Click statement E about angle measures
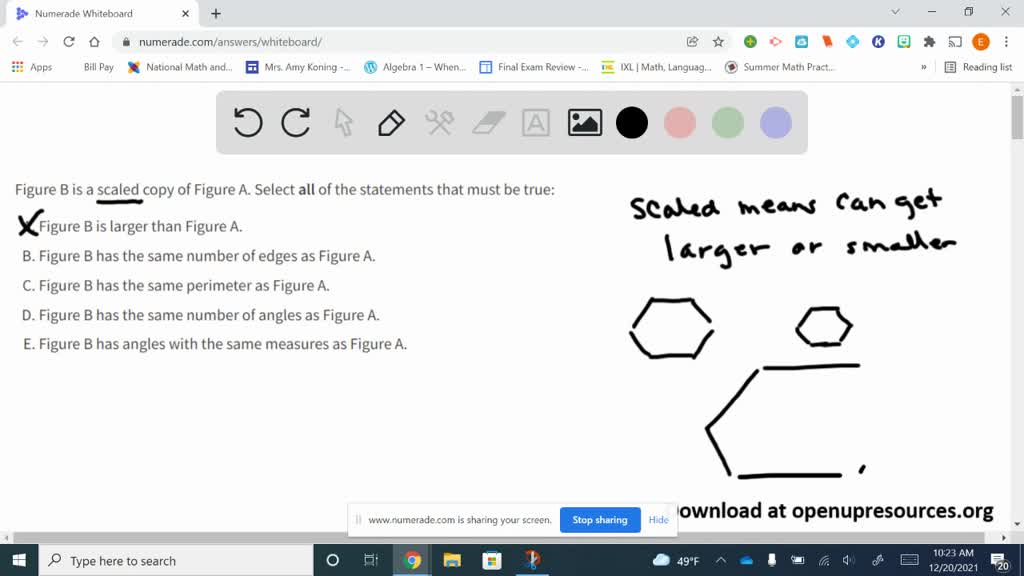This screenshot has width=1024, height=576. 214,344
